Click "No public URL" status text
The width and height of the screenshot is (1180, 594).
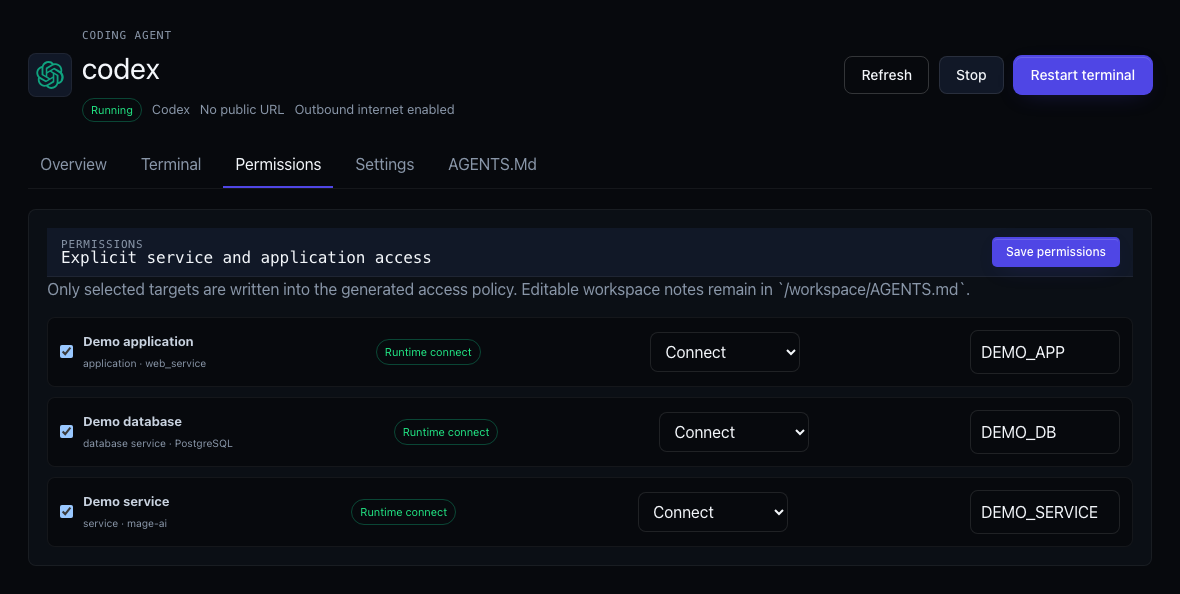click(242, 110)
